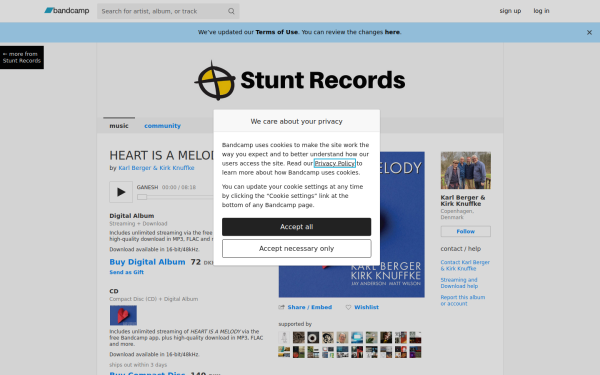
Task: Click the Wishlist heart icon
Action: [348, 307]
